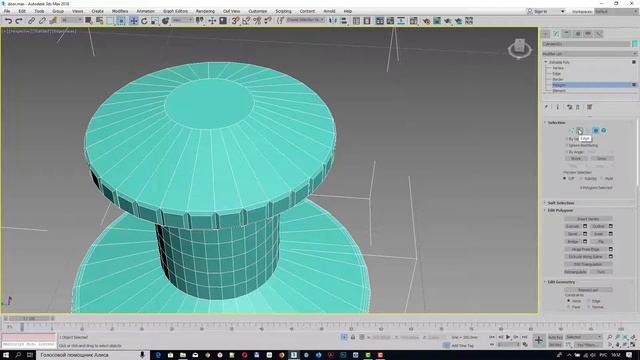Click the Shrink selection button
640x360 pixels.
576,158
